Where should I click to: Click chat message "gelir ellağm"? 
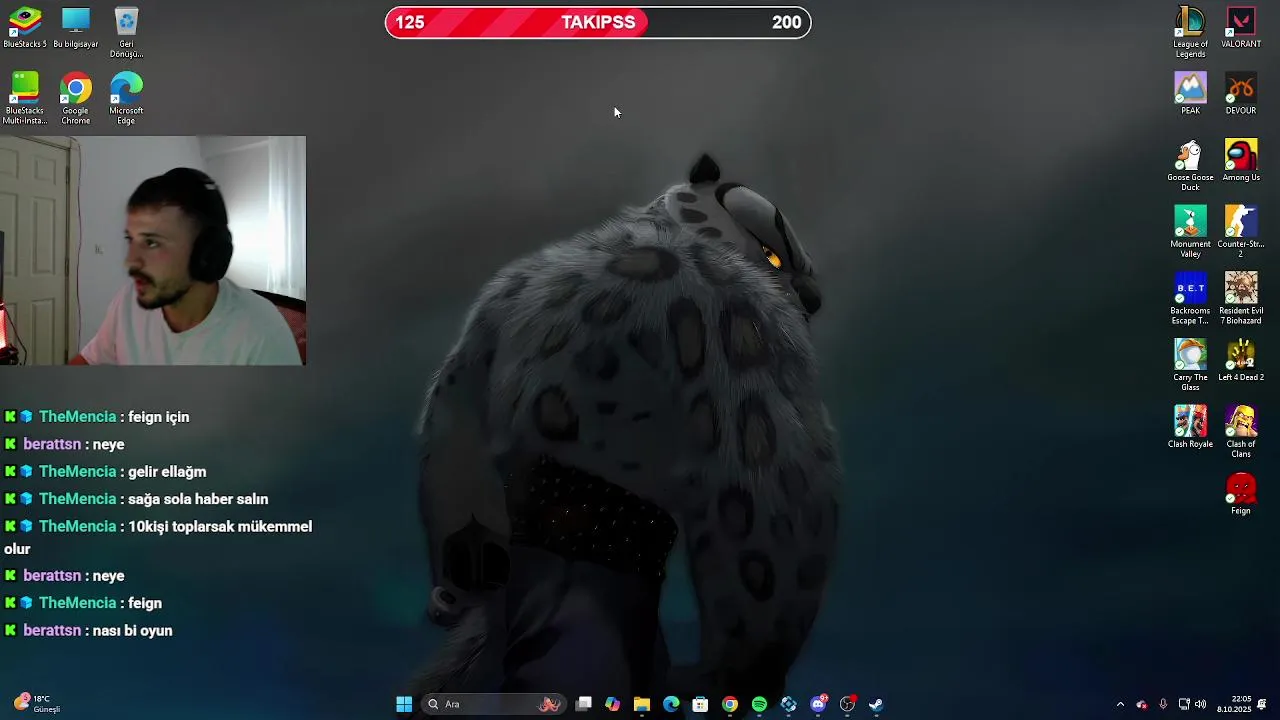click(x=167, y=472)
